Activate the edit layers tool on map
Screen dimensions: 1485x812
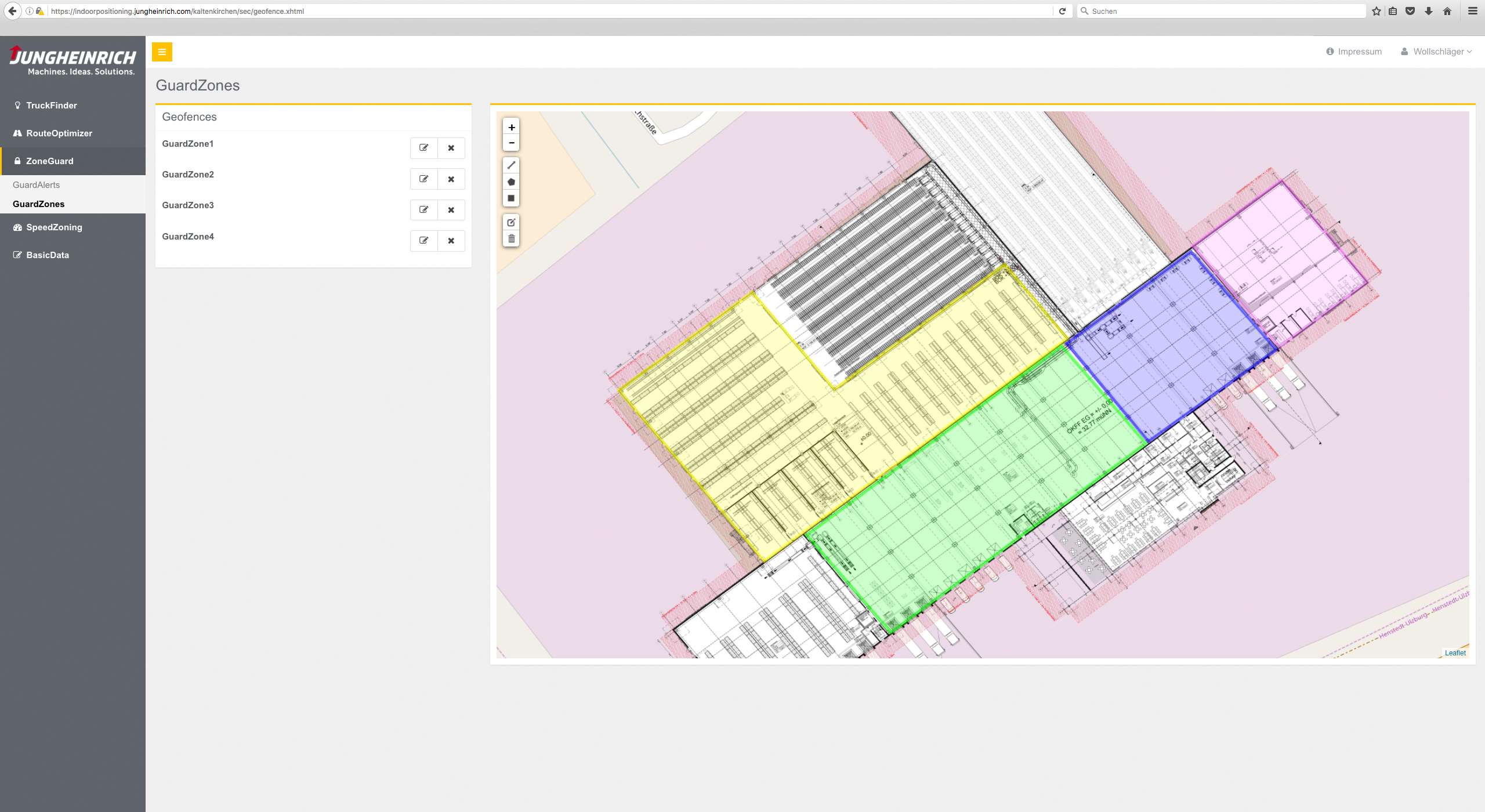click(511, 222)
